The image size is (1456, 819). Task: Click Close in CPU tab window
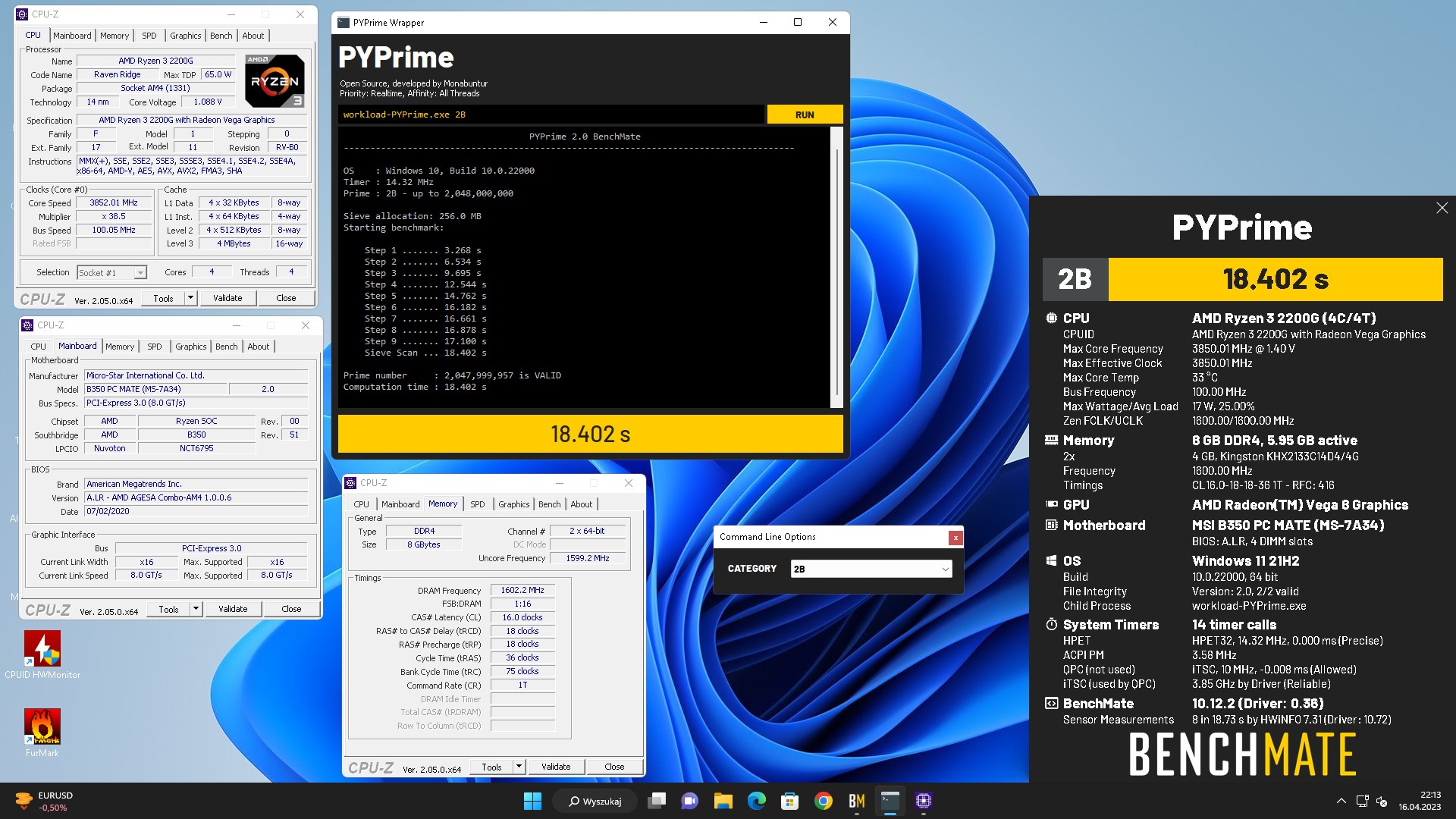pyautogui.click(x=286, y=298)
